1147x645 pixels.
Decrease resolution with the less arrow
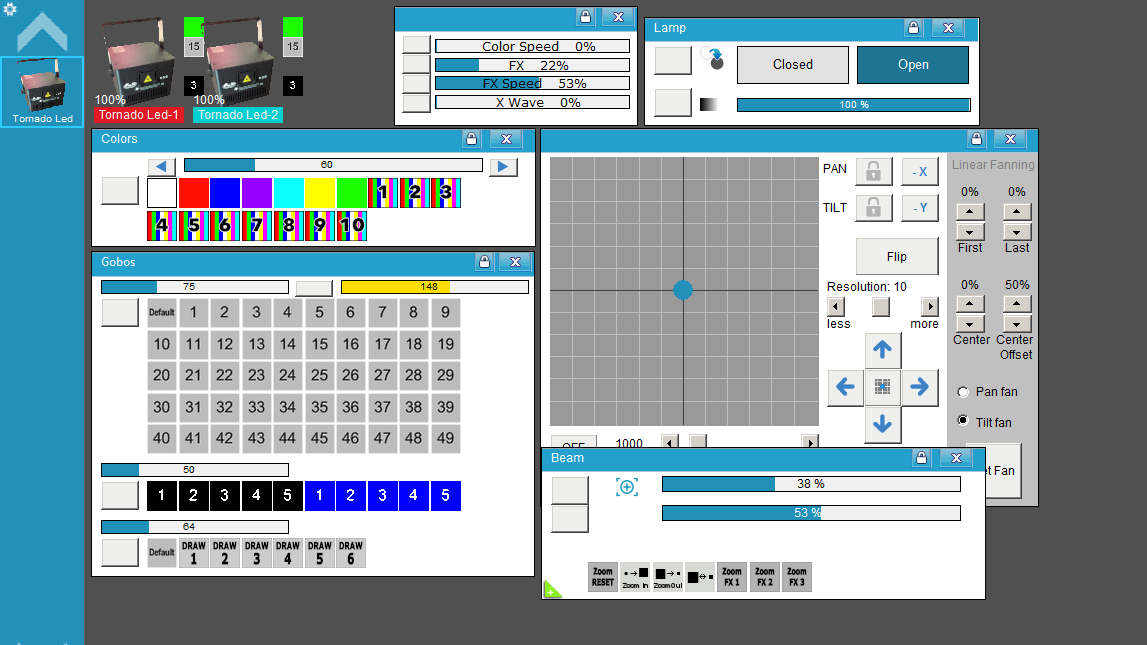[x=835, y=306]
